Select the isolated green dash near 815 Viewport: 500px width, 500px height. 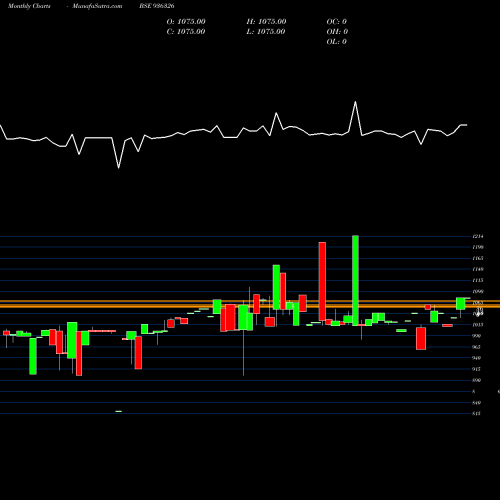(x=119, y=411)
